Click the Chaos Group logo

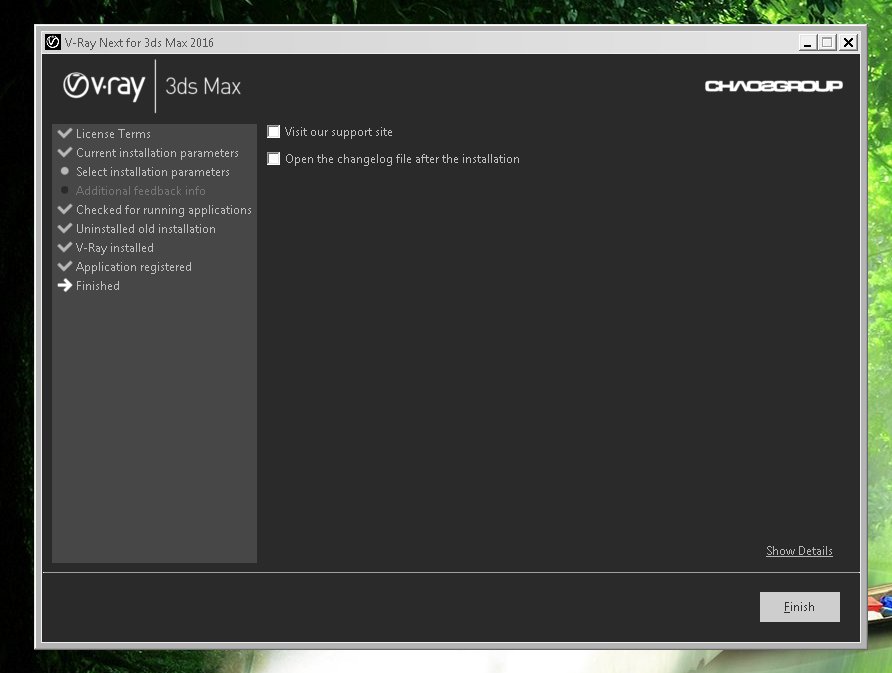click(x=774, y=86)
